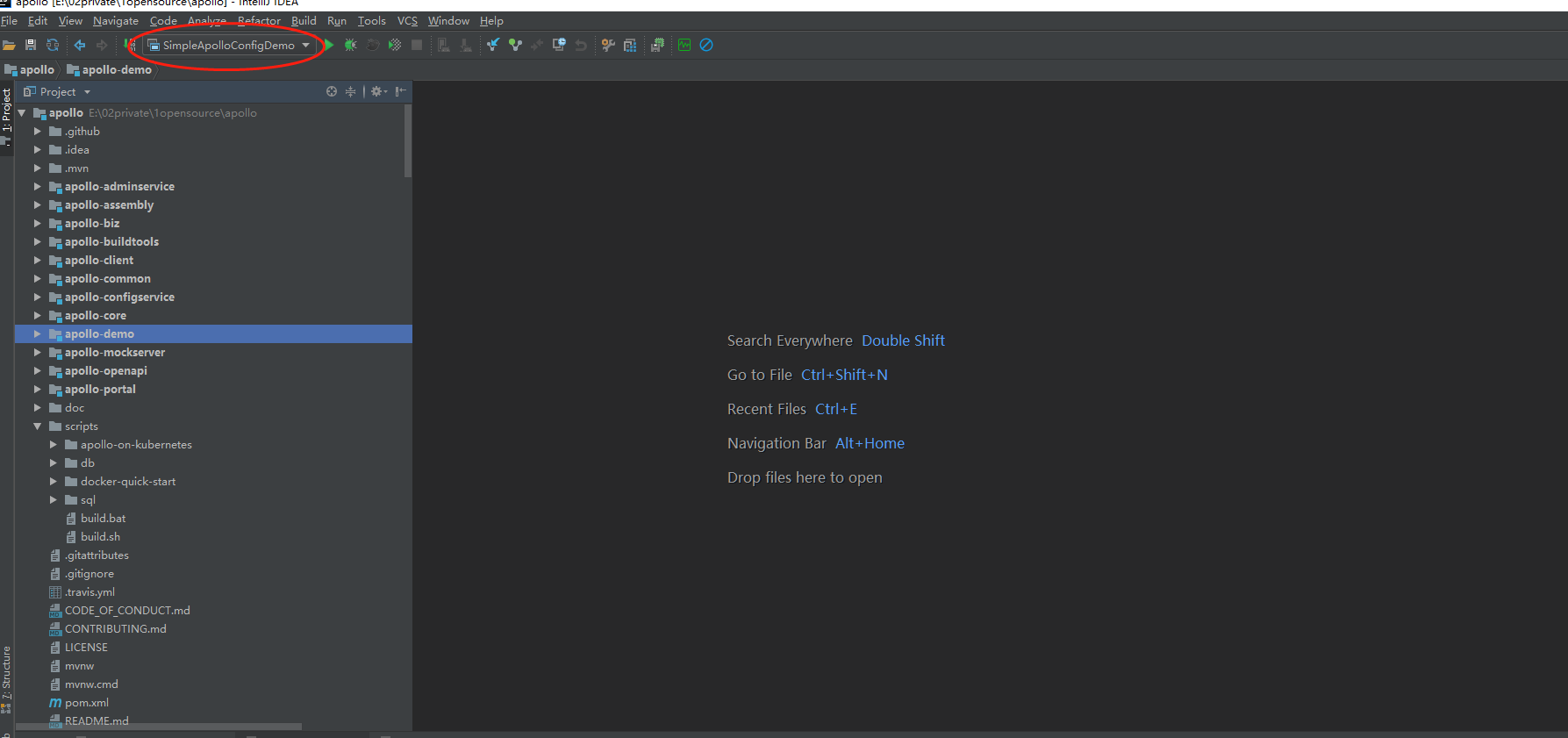Click Scroll from Source target icon
Screen dimensions: 1568x738
[x=332, y=91]
